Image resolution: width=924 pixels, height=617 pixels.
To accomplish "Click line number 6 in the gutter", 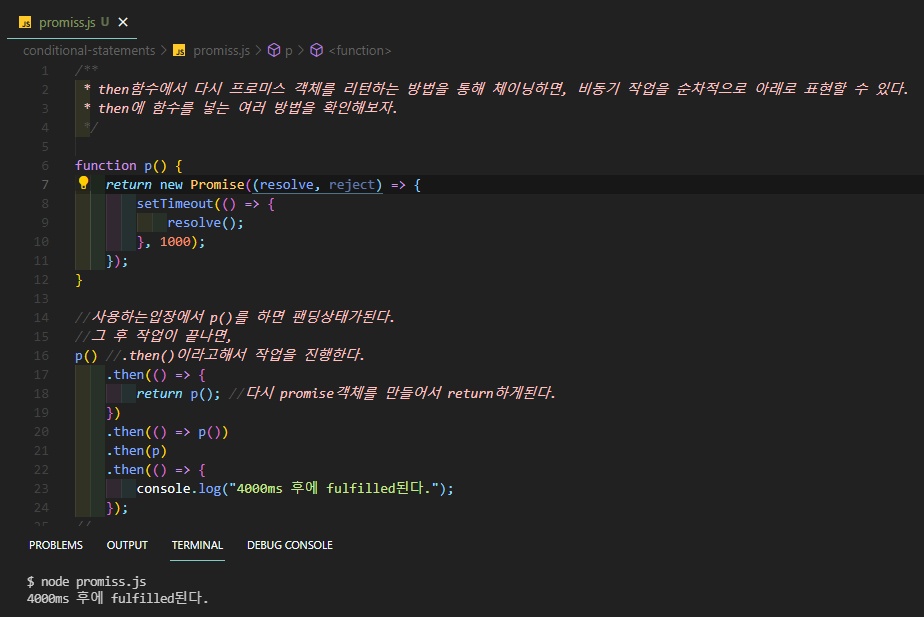I will [x=45, y=166].
